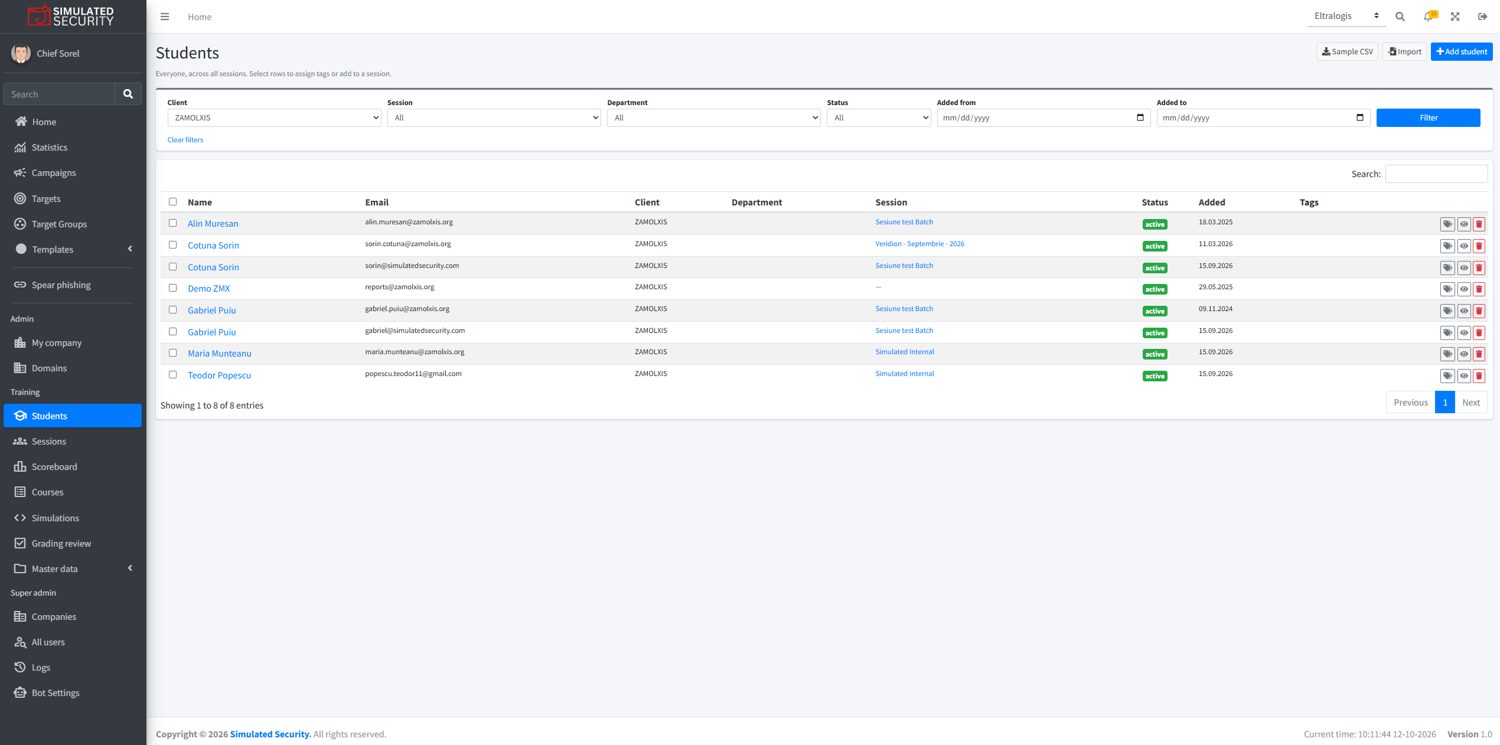
Task: Click the logout icon in top bar
Action: pos(1483,17)
